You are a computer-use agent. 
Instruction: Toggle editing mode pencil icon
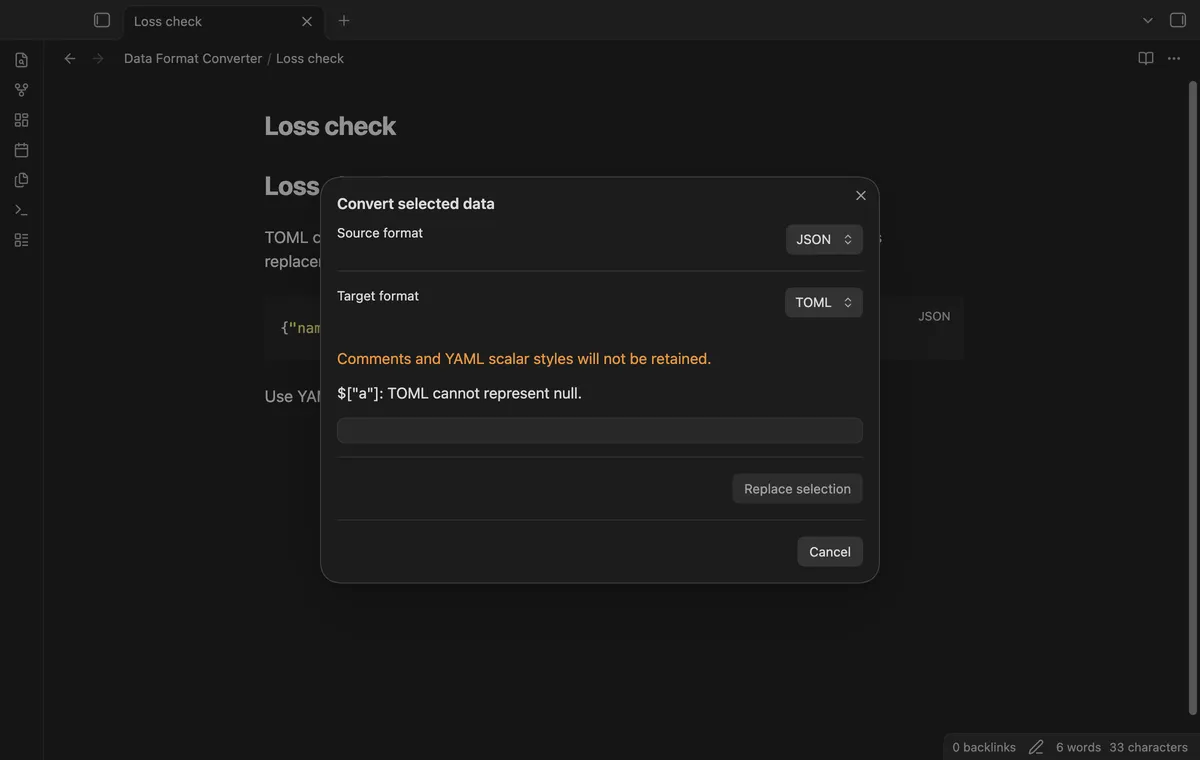tap(1036, 747)
